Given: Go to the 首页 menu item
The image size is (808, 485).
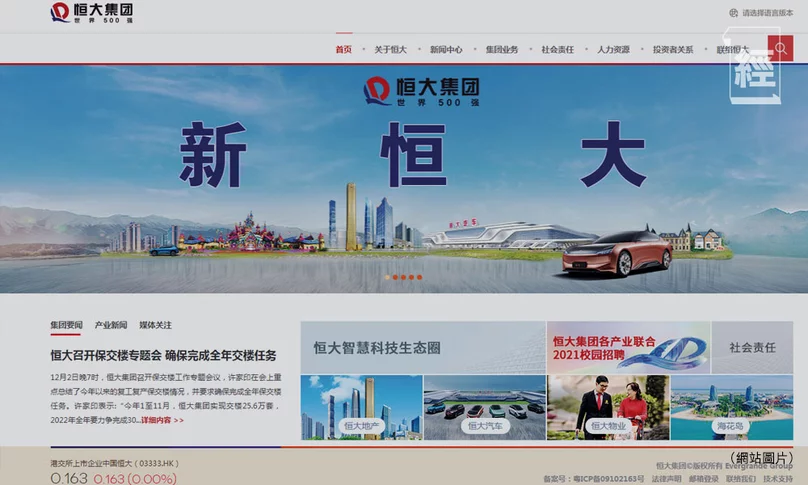Looking at the screenshot, I should 344,49.
